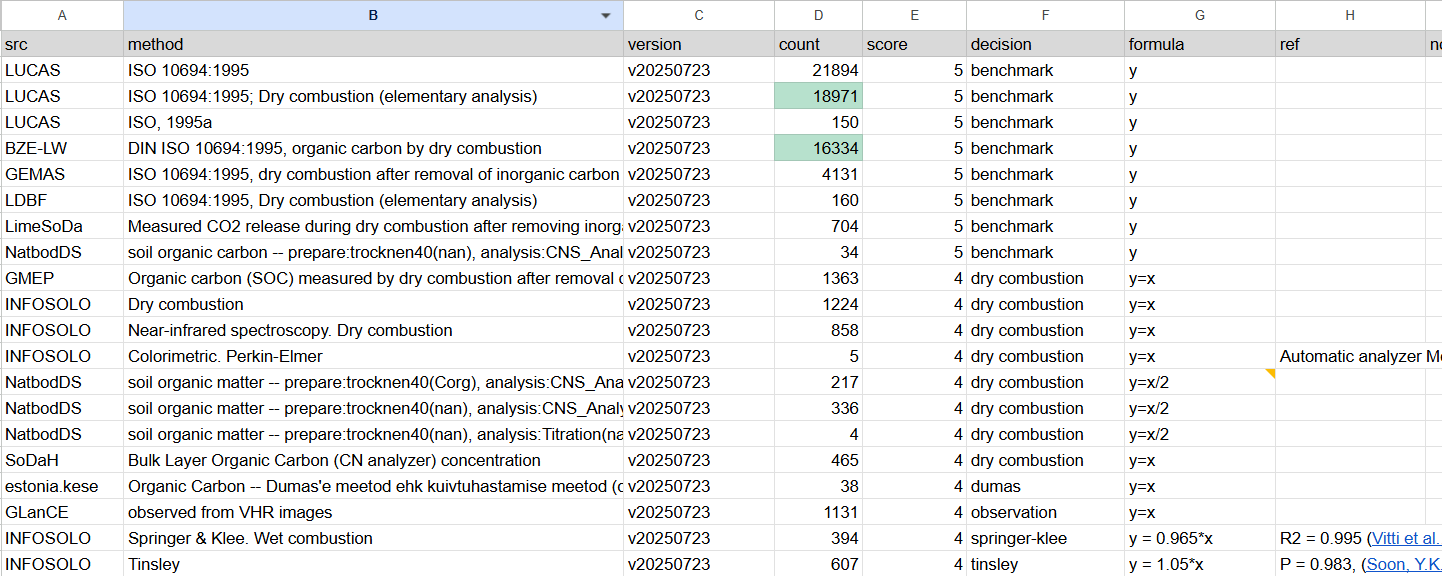
Task: Select the 'springer-klee' decision cell
Action: tap(1044, 538)
